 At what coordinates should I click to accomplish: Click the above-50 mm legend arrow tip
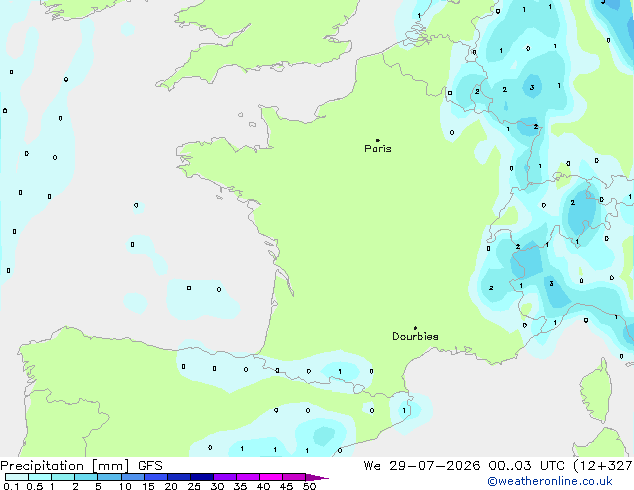(317, 477)
